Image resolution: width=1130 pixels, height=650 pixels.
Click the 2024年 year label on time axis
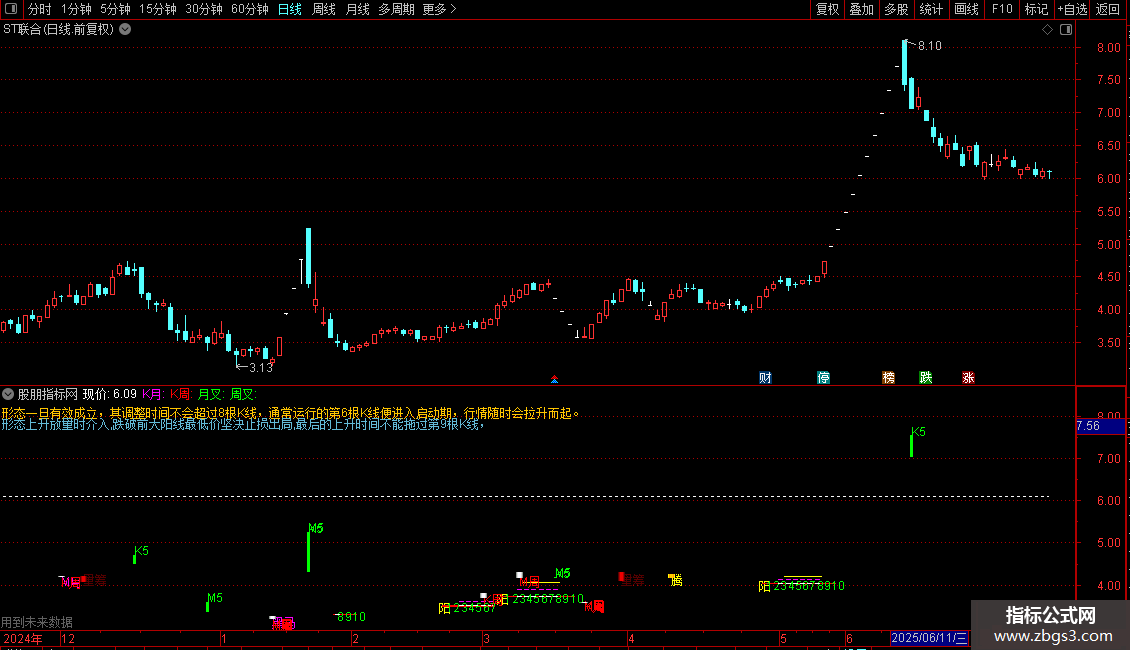(23, 638)
